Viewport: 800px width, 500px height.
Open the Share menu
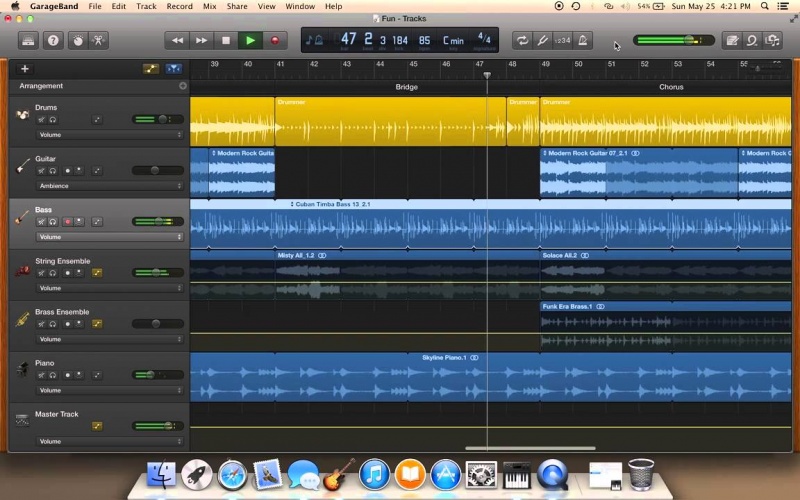pos(237,6)
